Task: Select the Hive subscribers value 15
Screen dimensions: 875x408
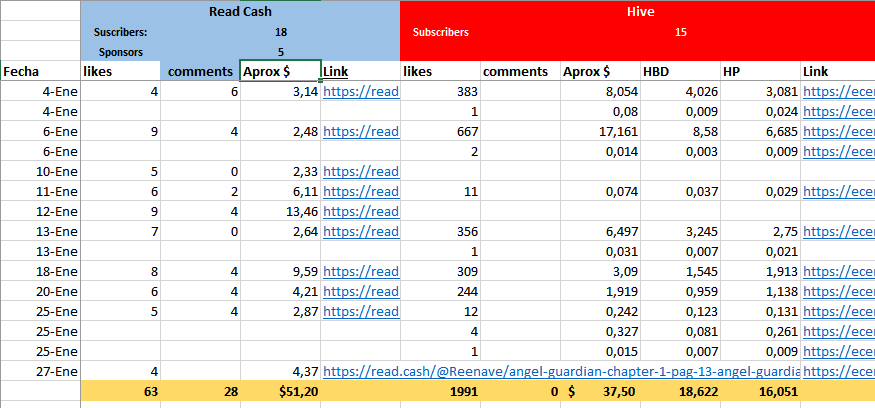Action: (x=680, y=32)
